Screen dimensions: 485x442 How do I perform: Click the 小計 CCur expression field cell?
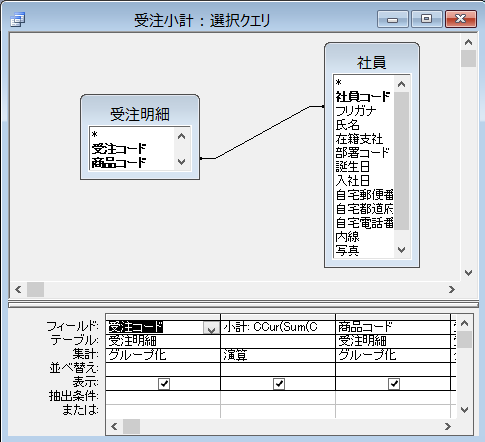(x=278, y=327)
